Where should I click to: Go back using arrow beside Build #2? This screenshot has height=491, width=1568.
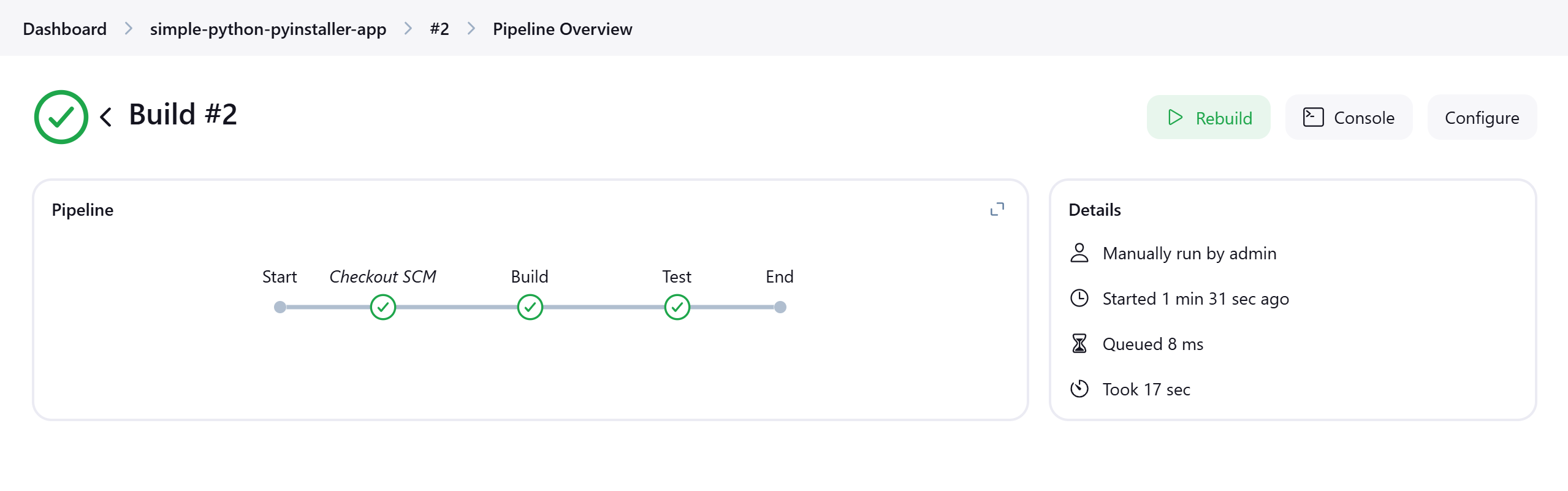(x=106, y=117)
